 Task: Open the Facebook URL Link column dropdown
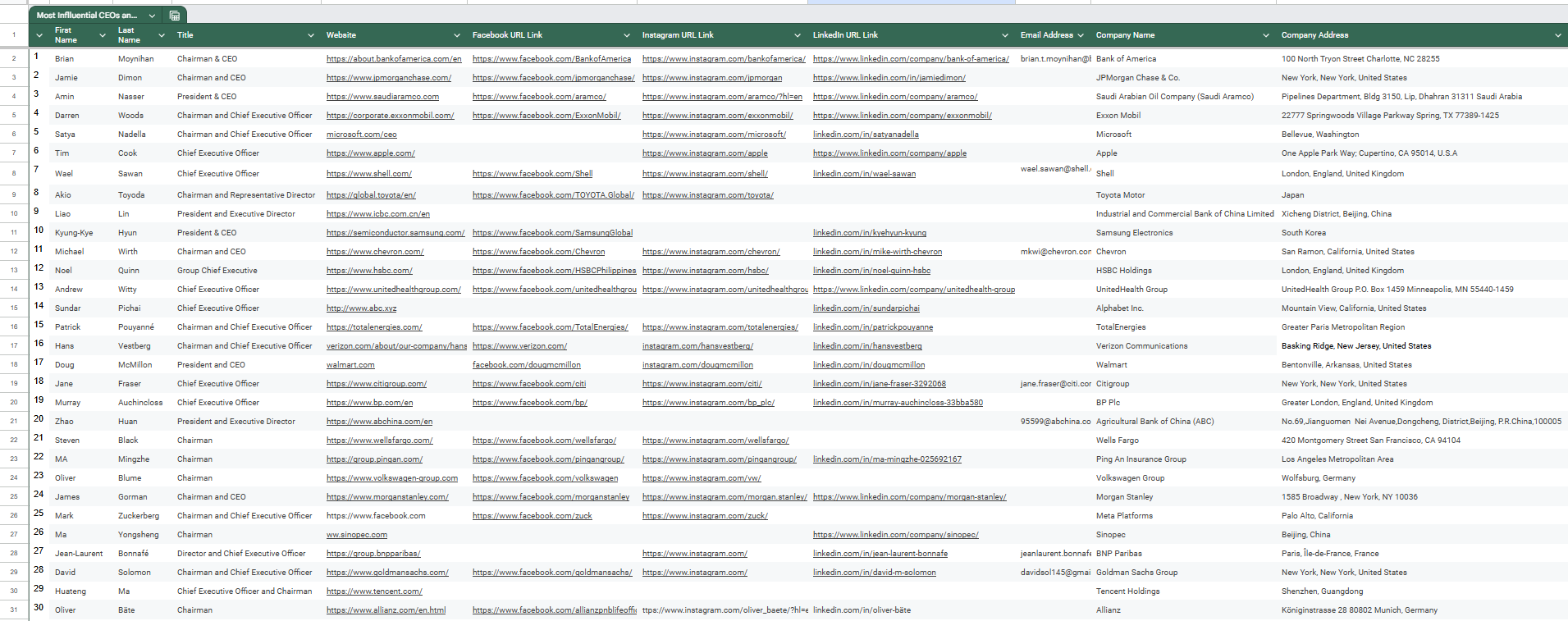coord(627,35)
